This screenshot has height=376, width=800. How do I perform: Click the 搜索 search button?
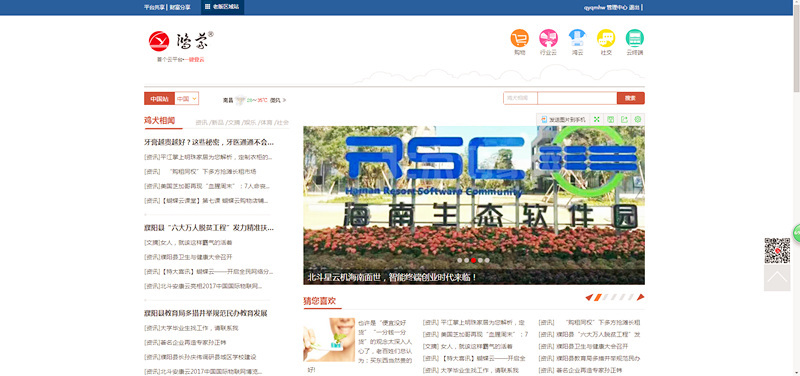631,98
